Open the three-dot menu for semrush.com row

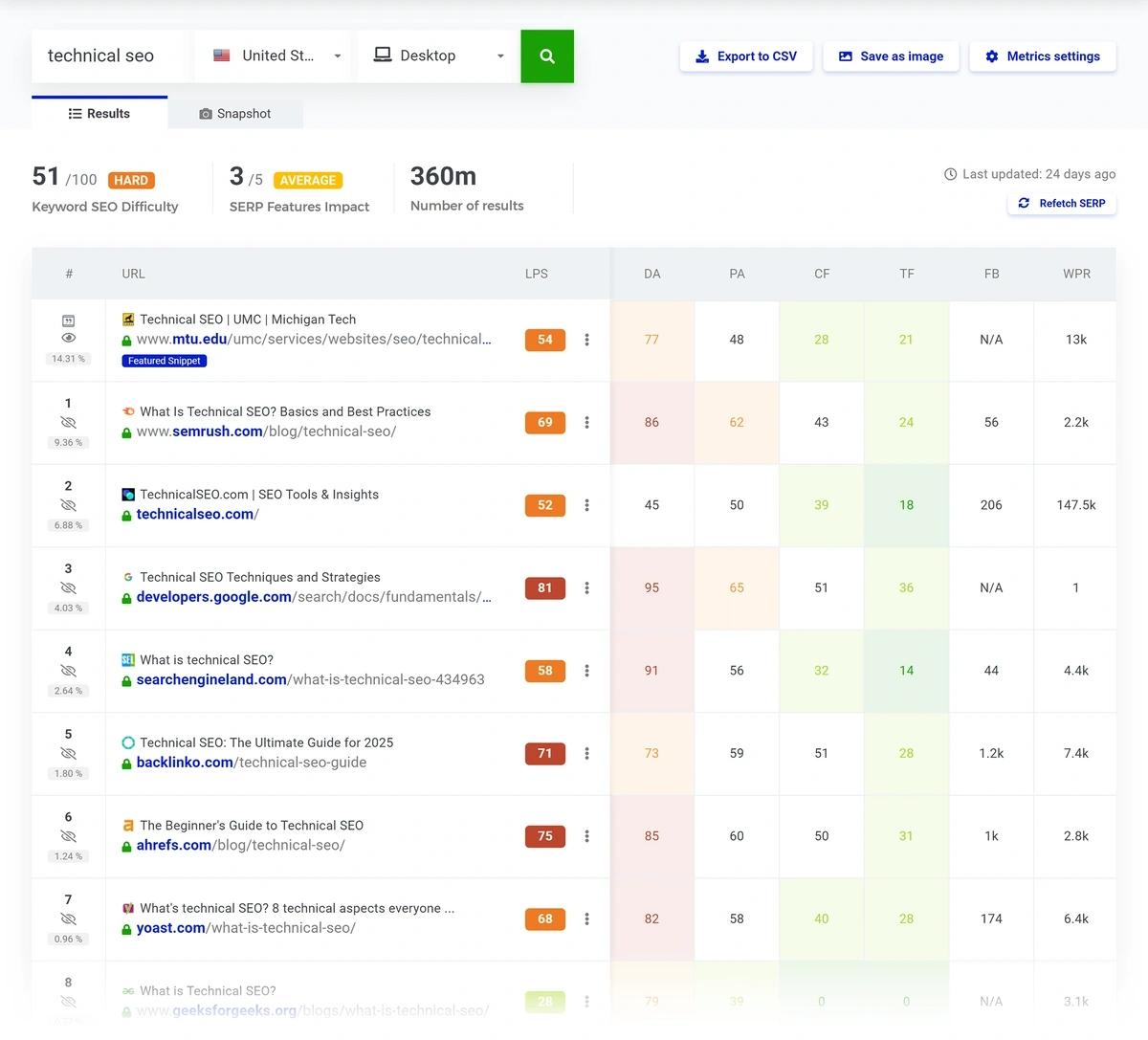click(586, 422)
